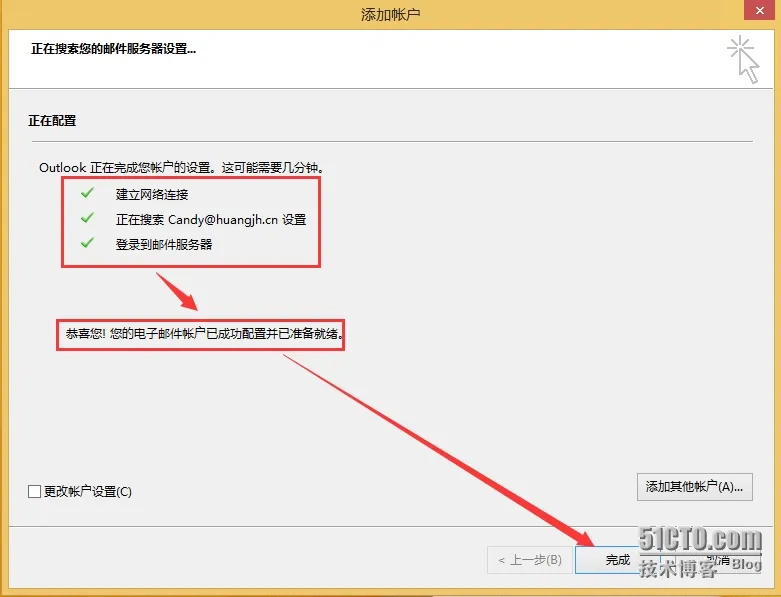
Task: Click the line Outlook 正在完成您帐户的设置
Action: point(182,167)
